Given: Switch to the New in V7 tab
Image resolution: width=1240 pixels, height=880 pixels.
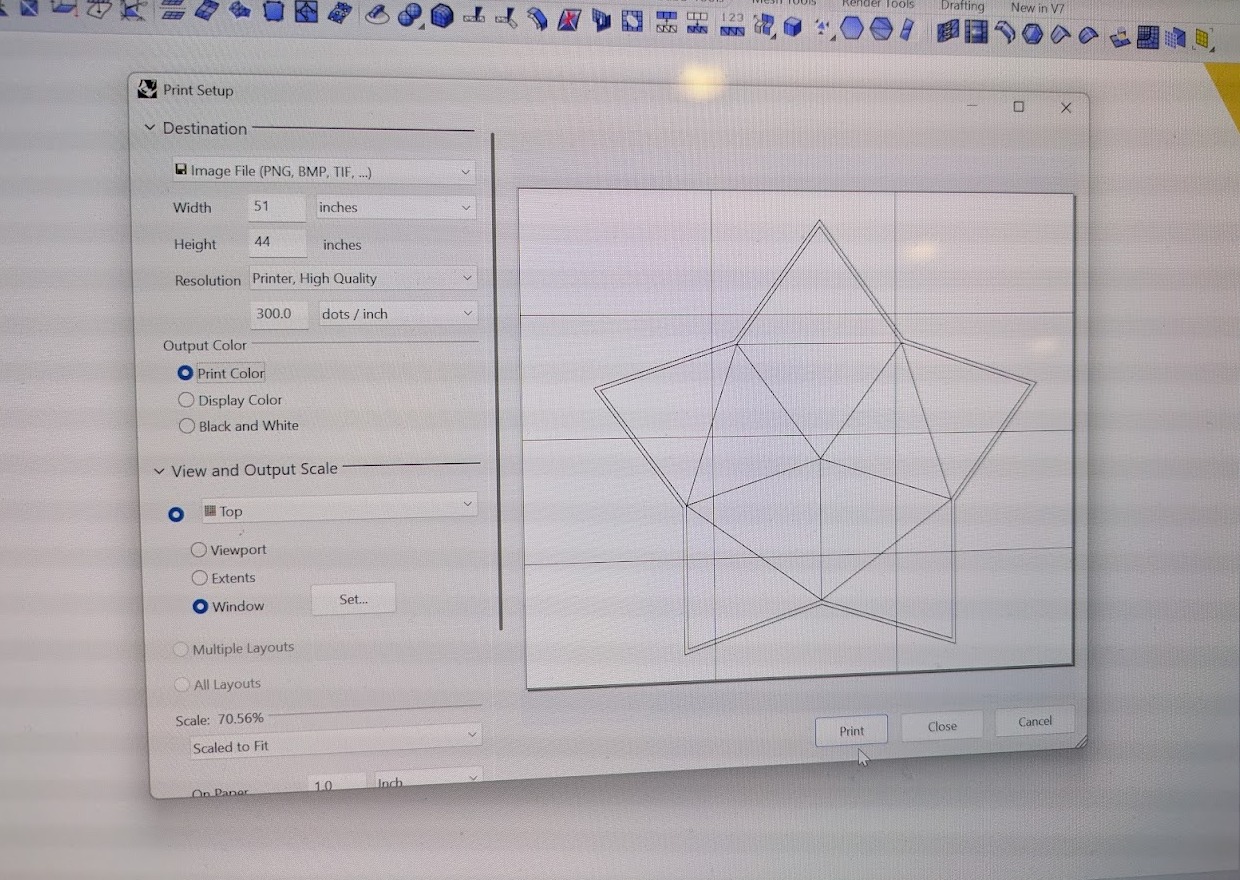Looking at the screenshot, I should click(1038, 7).
